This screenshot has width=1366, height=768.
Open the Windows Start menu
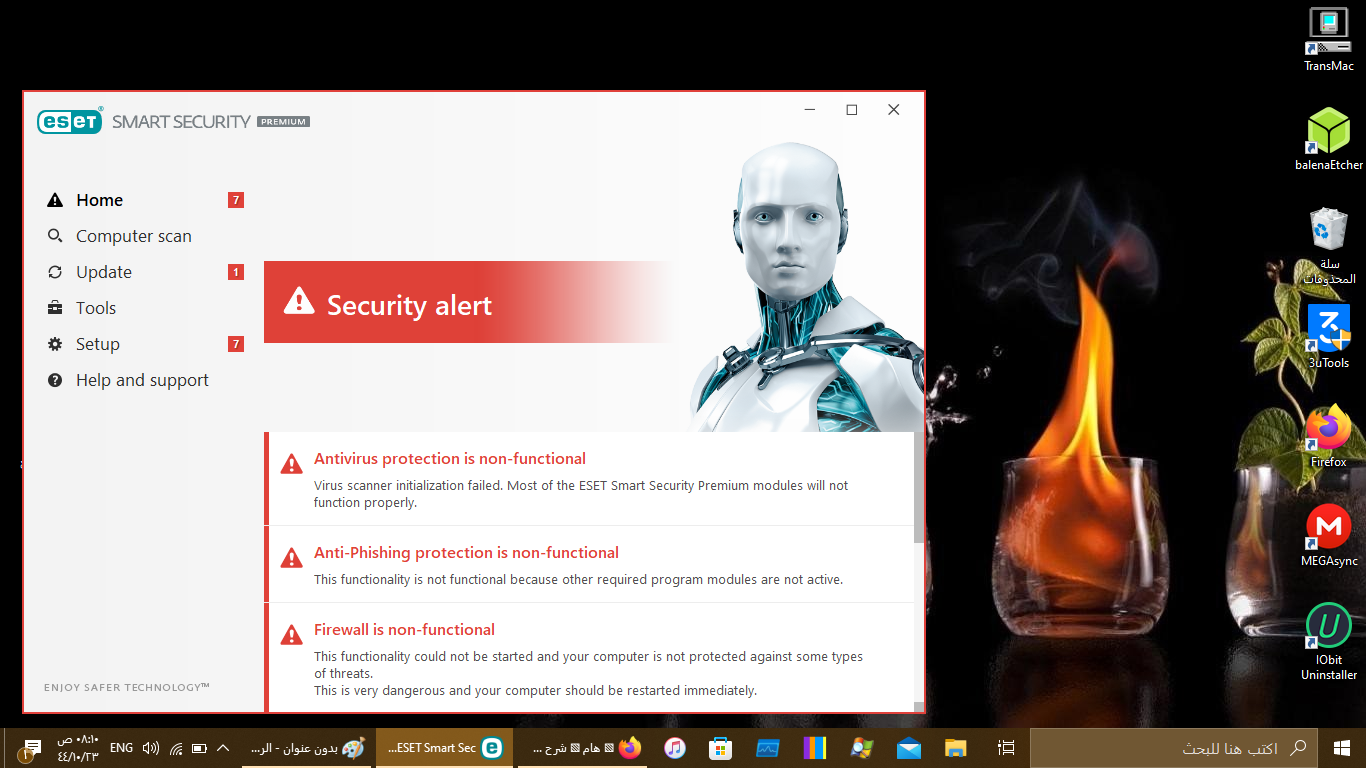[1342, 748]
